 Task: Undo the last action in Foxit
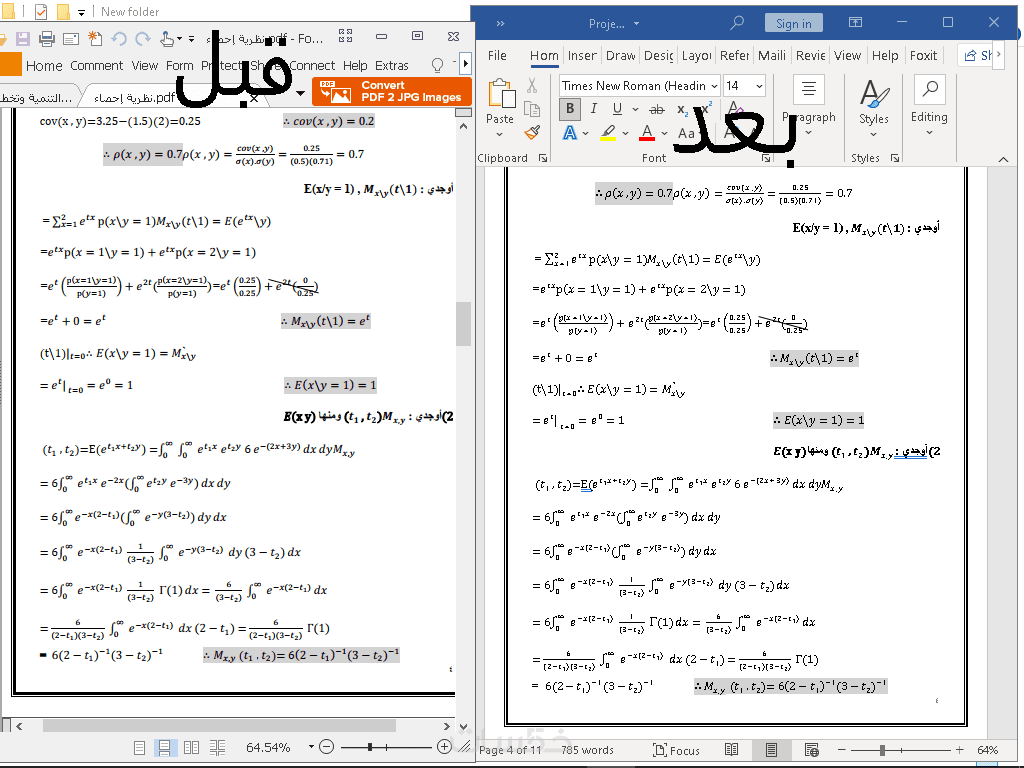coord(119,39)
